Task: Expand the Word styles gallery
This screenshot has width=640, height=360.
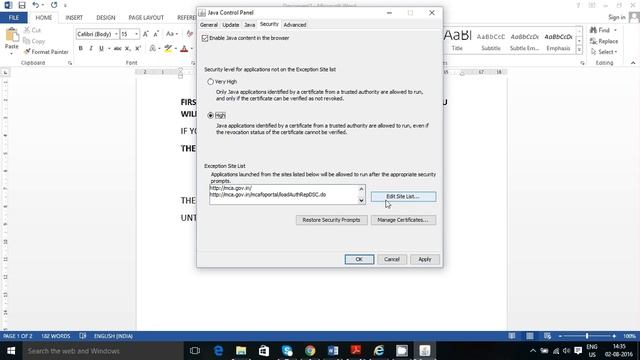Action: pos(579,50)
